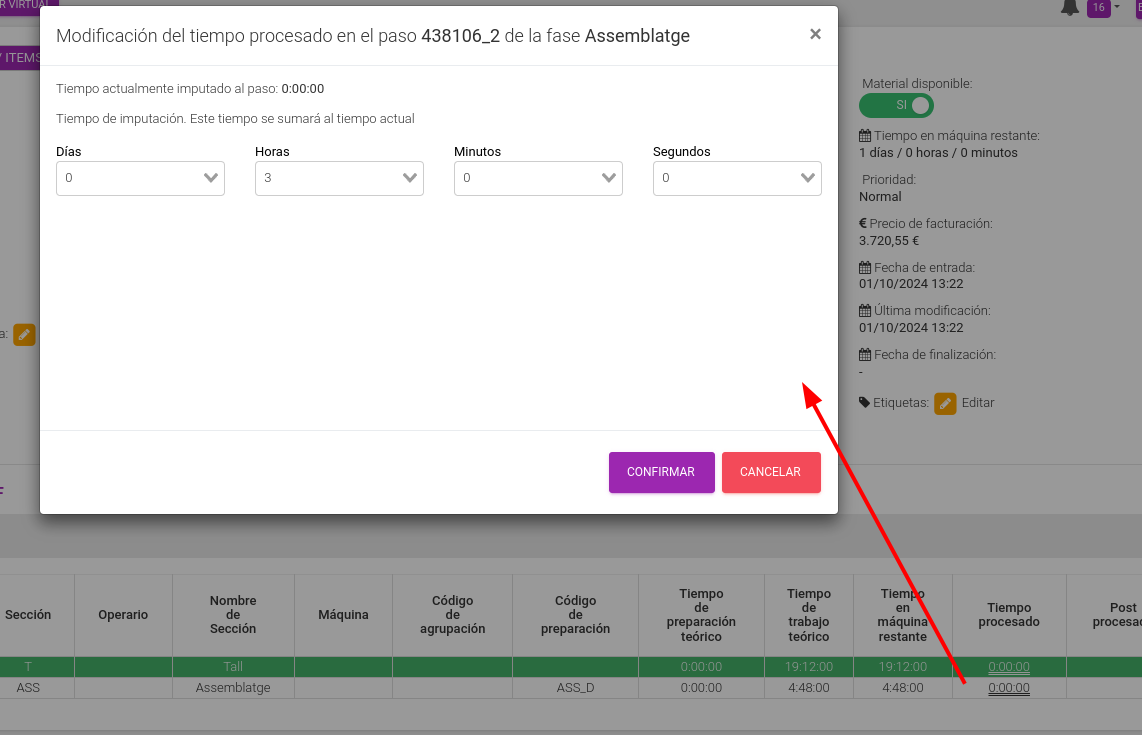Screen dimensions: 1142x735
Task: Click the orange pencil icon at left
Action: pyautogui.click(x=24, y=334)
